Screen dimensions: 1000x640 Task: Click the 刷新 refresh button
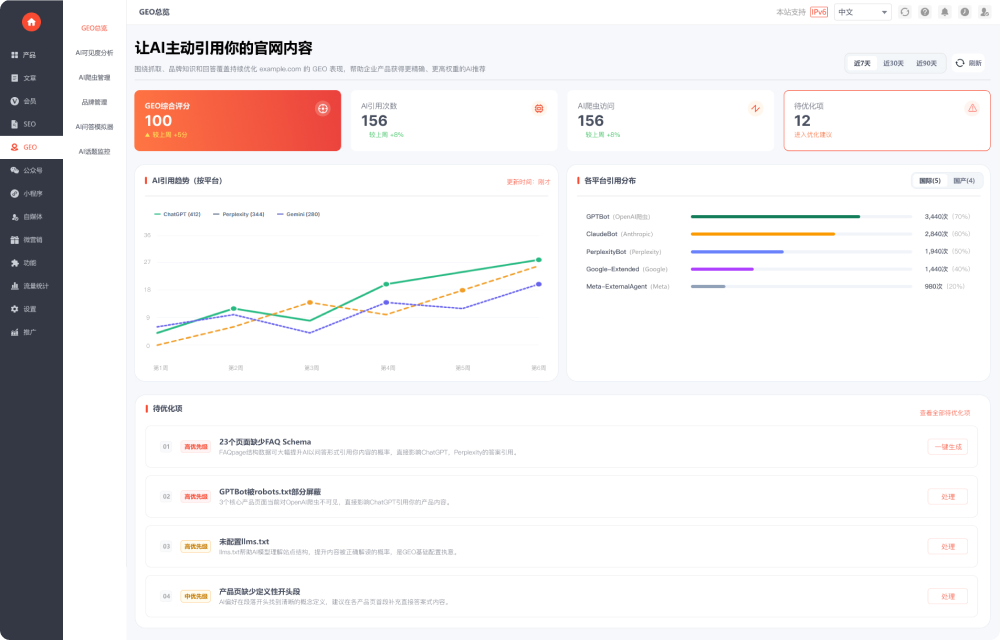pos(969,63)
